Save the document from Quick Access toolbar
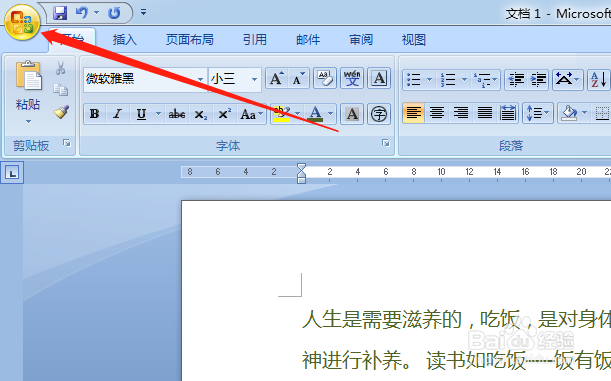The image size is (611, 381). click(x=60, y=13)
